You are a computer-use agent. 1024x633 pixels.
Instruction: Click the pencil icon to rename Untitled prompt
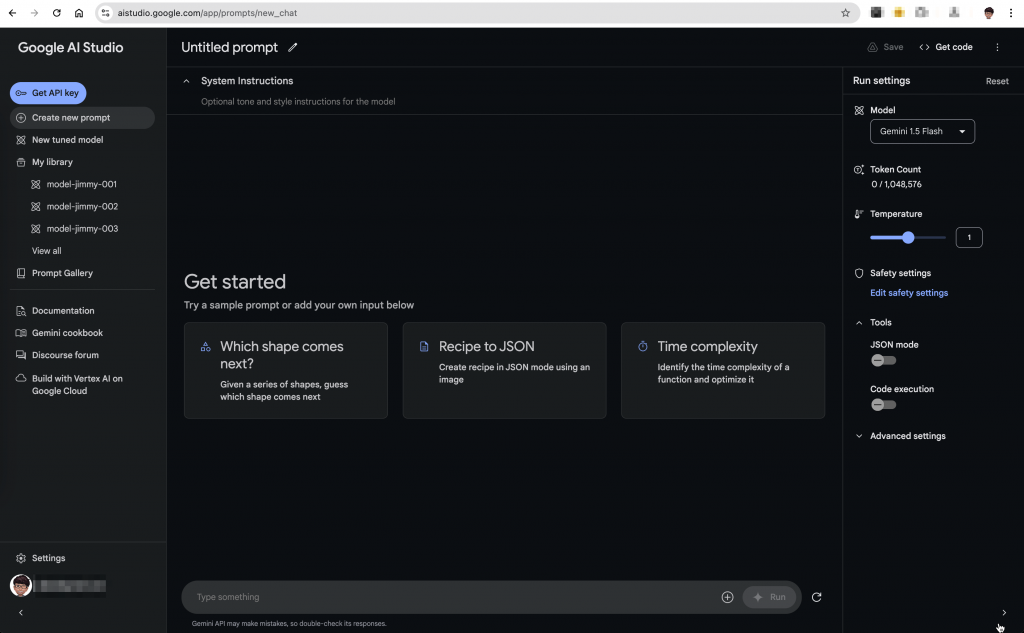(293, 47)
